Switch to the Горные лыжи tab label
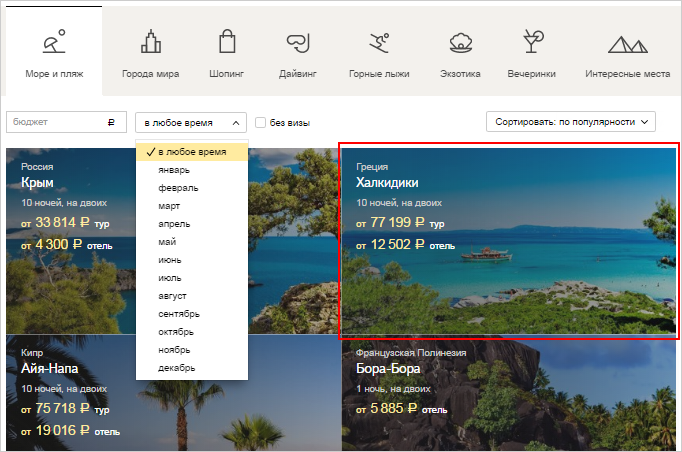The height and width of the screenshot is (452, 682). pos(379,74)
